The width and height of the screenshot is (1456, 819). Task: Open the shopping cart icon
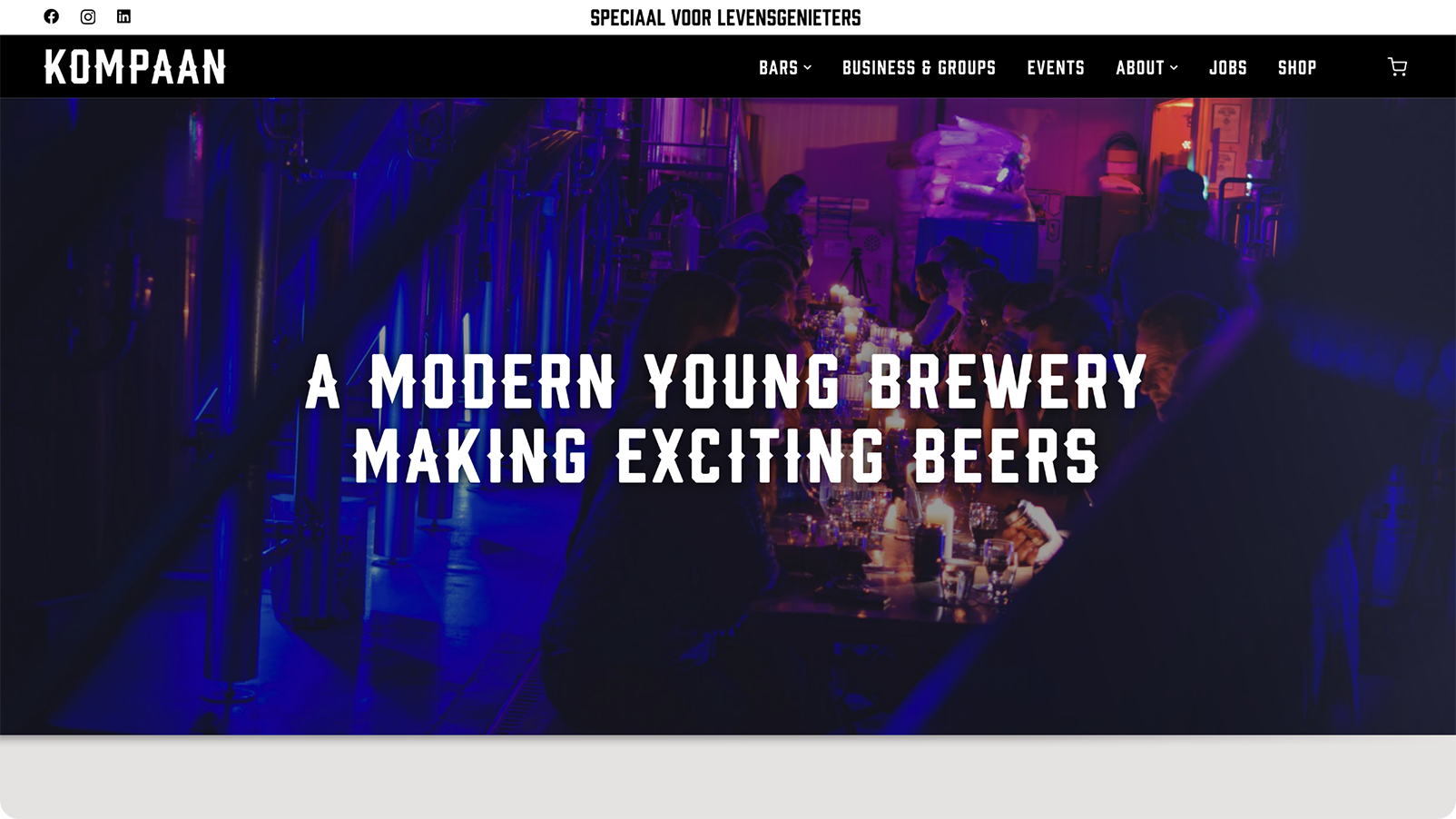(1397, 66)
